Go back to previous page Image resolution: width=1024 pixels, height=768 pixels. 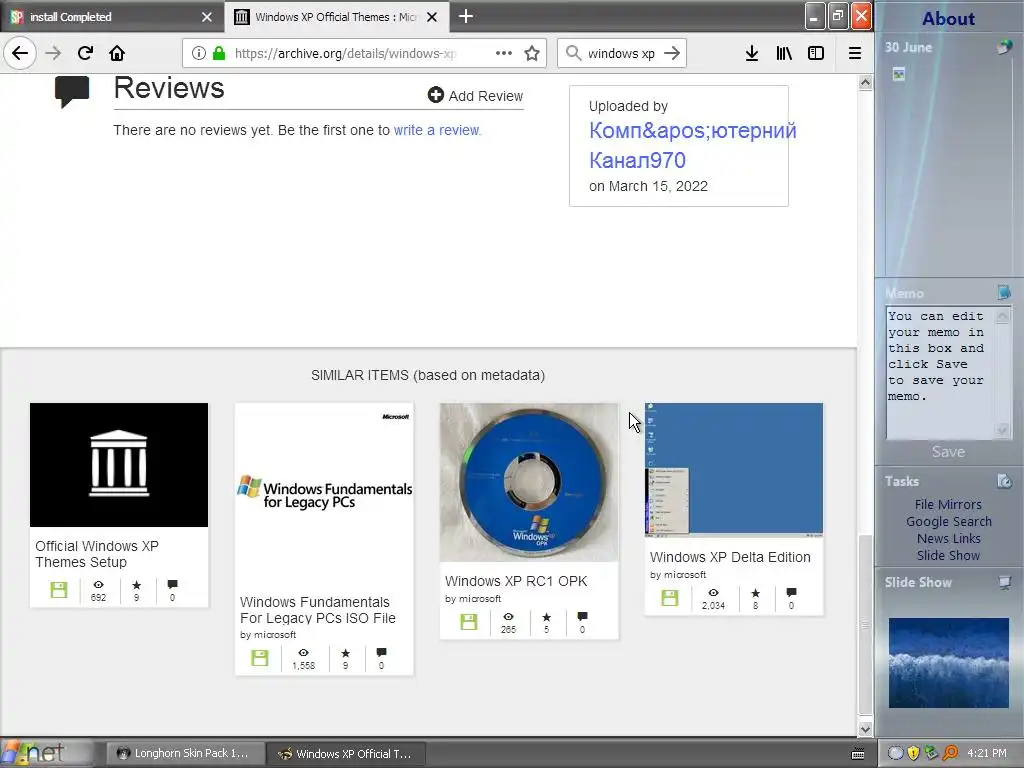click(20, 53)
